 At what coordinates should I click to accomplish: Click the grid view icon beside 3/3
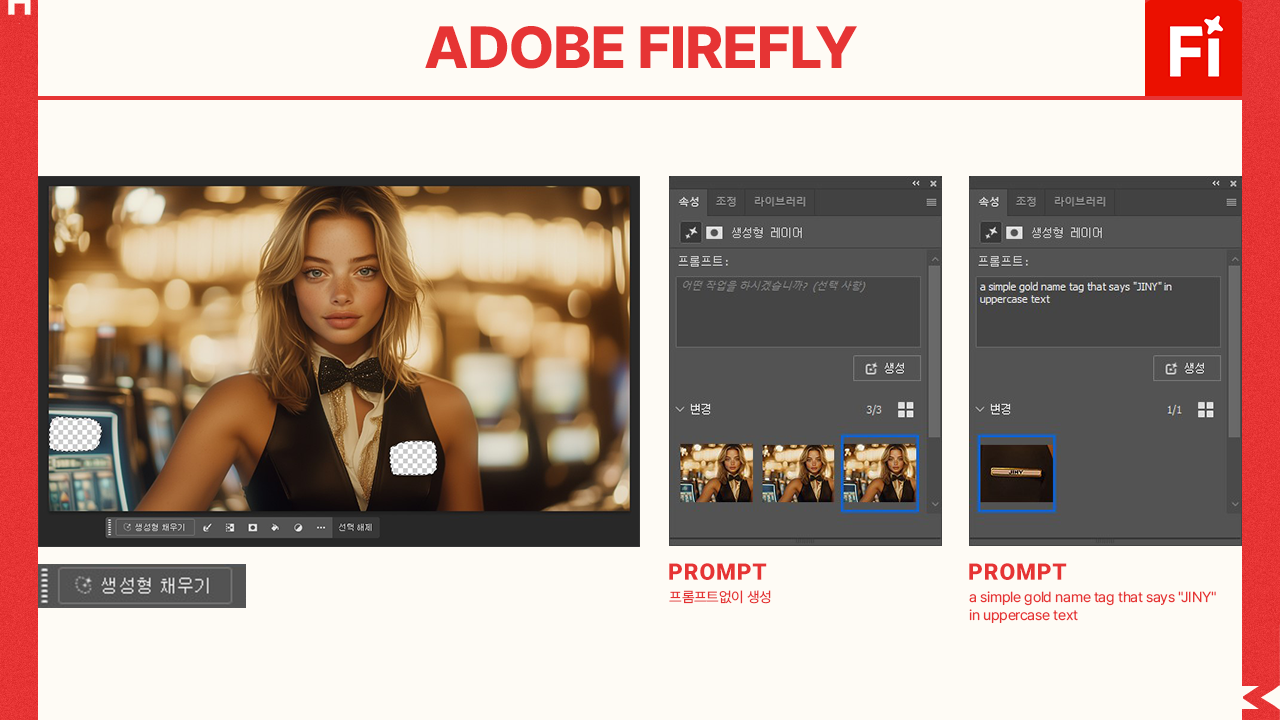[x=906, y=410]
